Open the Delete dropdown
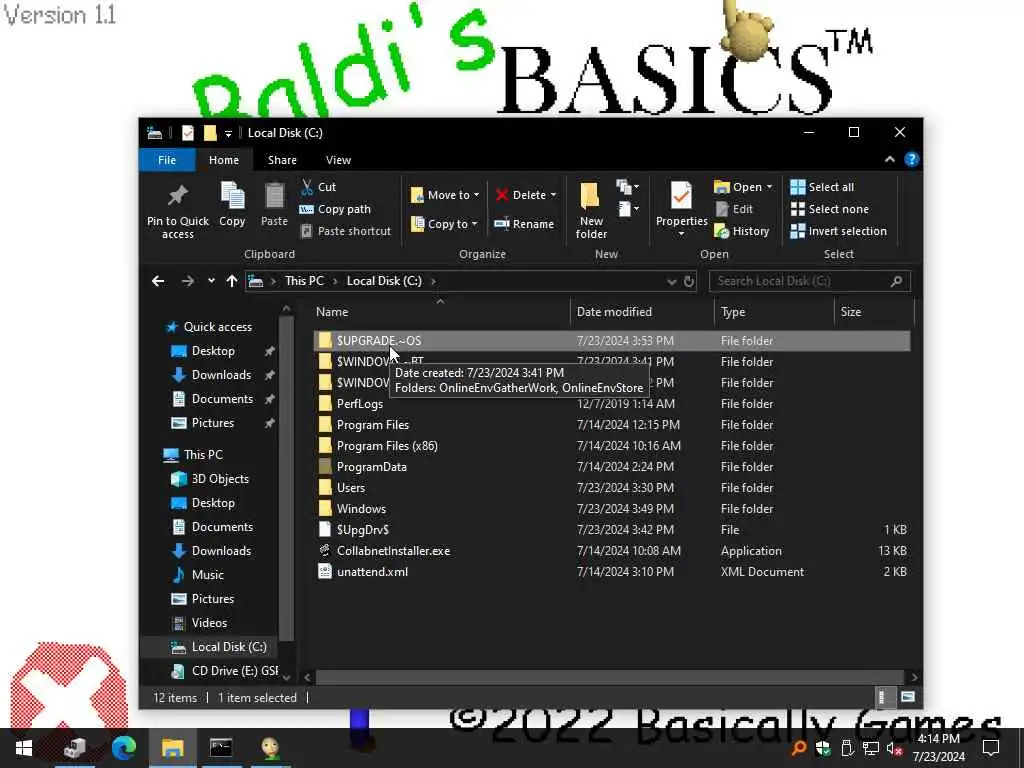Screen dimensions: 1024x768 pos(526,195)
